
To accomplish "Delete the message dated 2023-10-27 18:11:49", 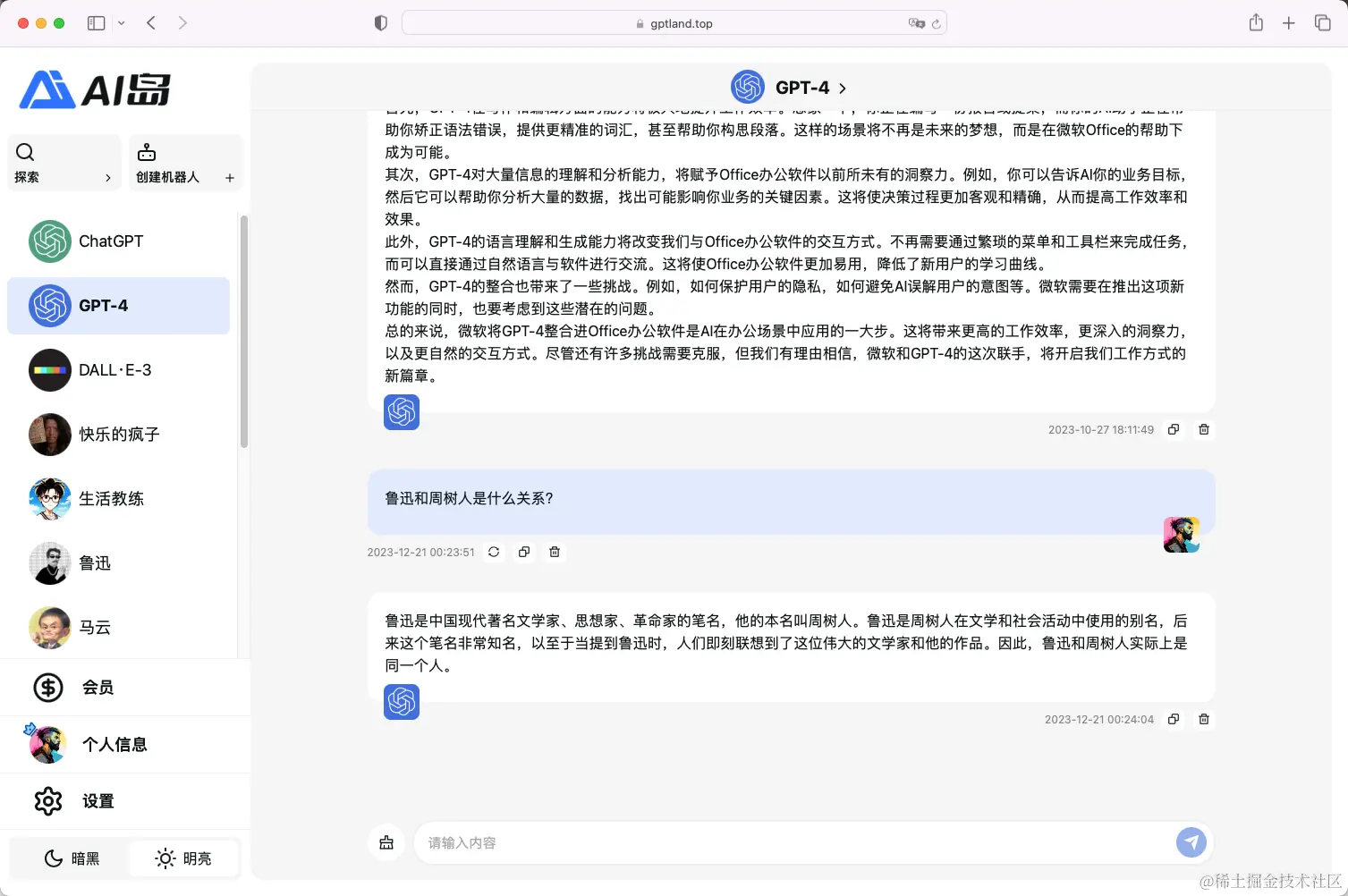I will (1204, 429).
